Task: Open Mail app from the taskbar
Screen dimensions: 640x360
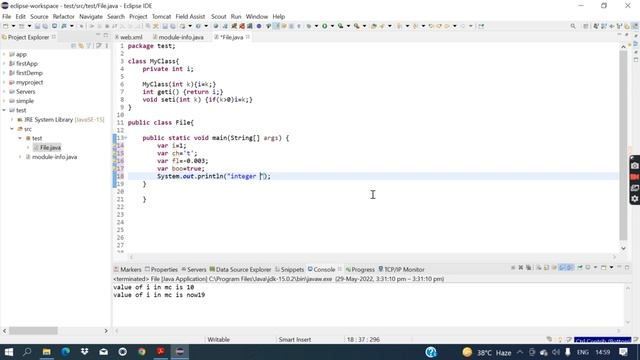Action: 104,352
